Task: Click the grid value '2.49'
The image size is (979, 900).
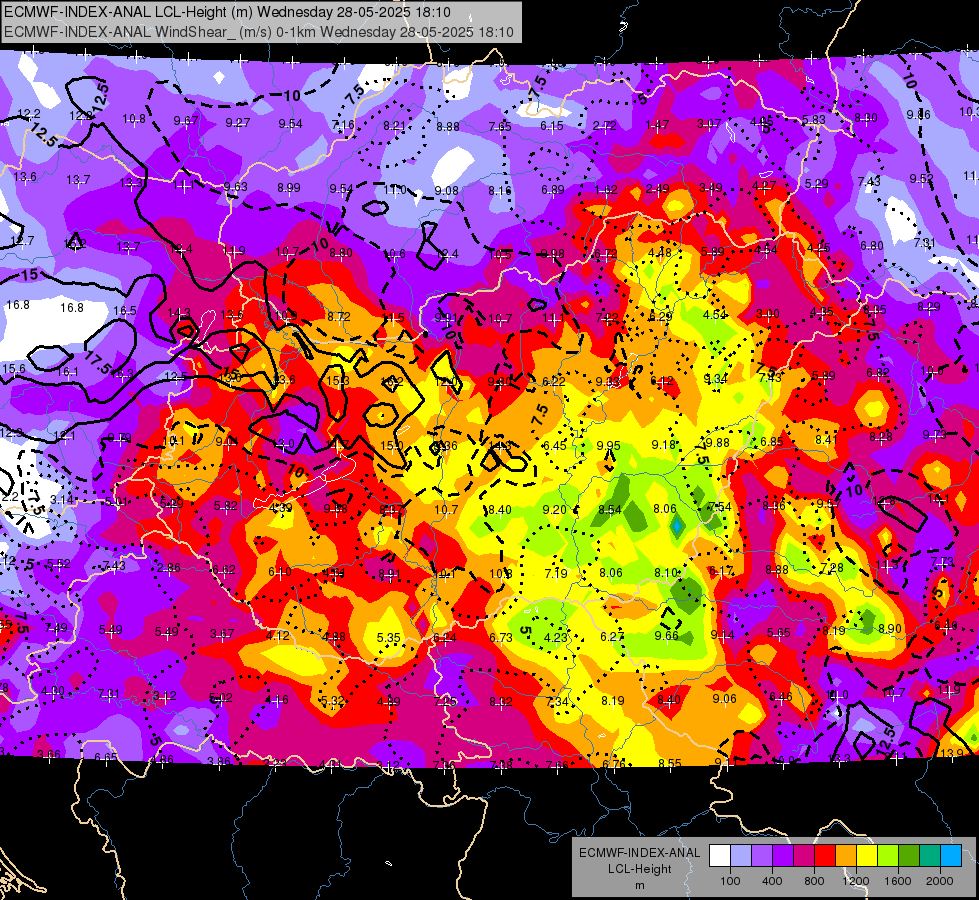Action: tap(657, 189)
